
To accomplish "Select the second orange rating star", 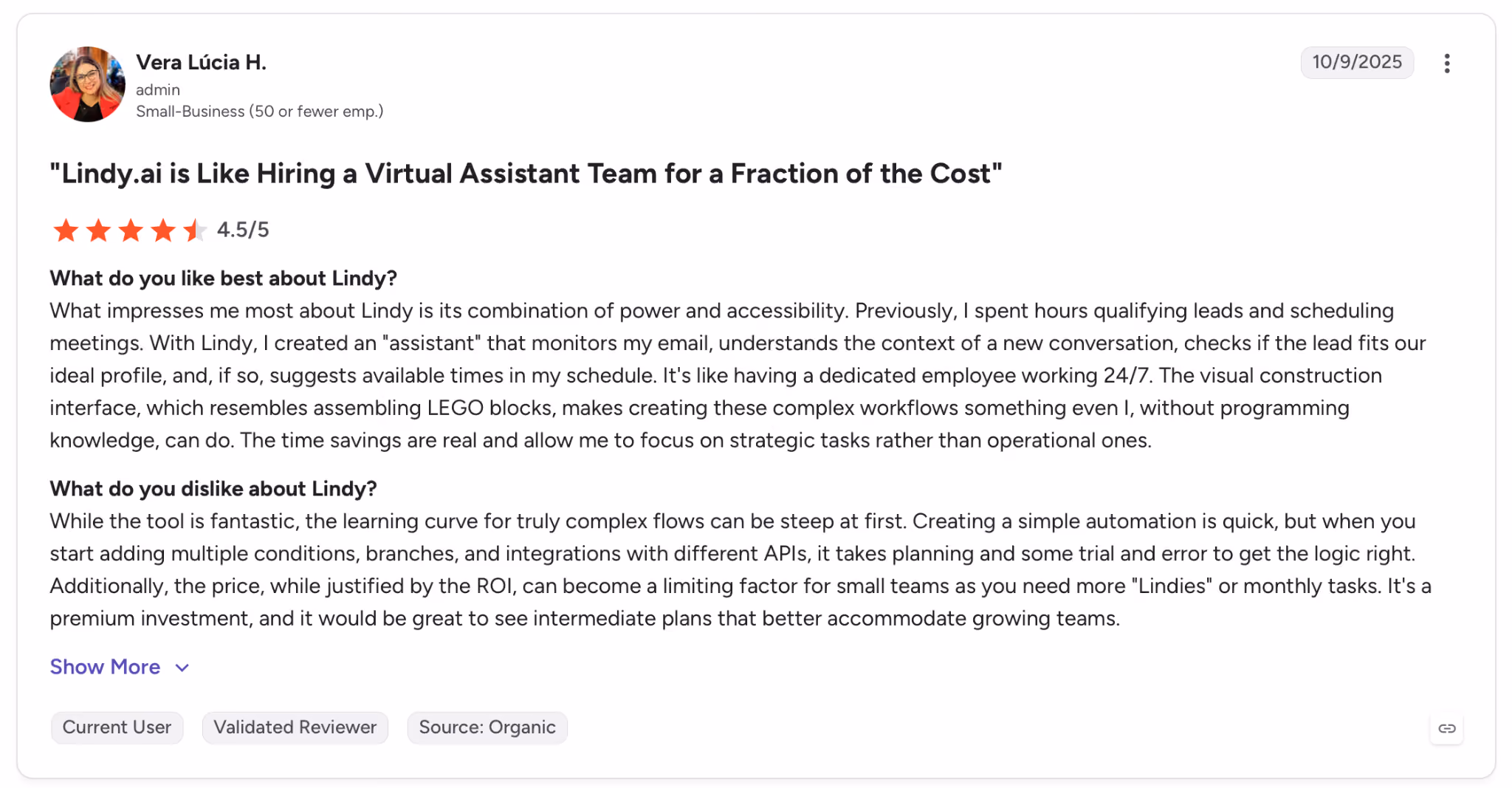I will pyautogui.click(x=98, y=230).
